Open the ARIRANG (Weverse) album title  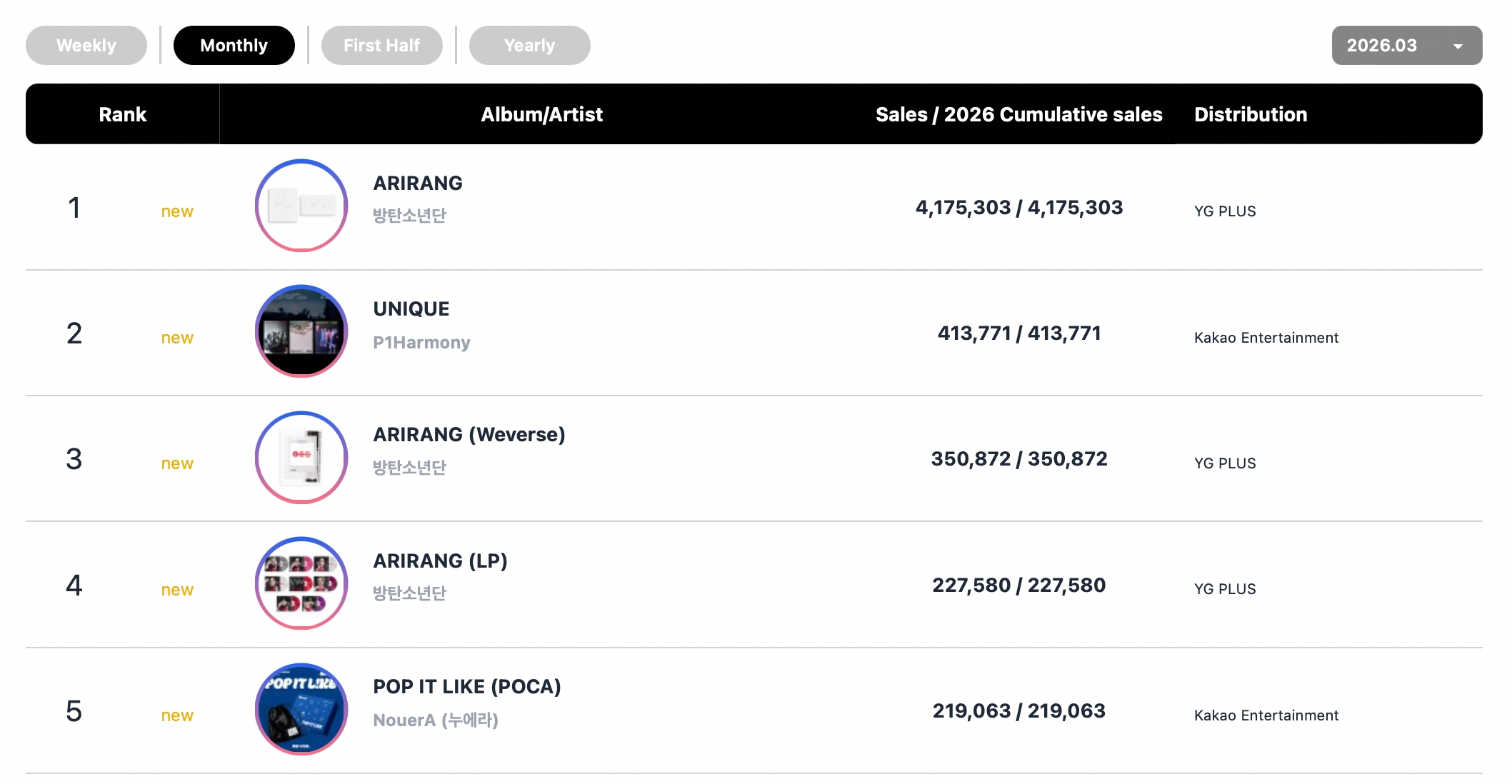point(469,435)
